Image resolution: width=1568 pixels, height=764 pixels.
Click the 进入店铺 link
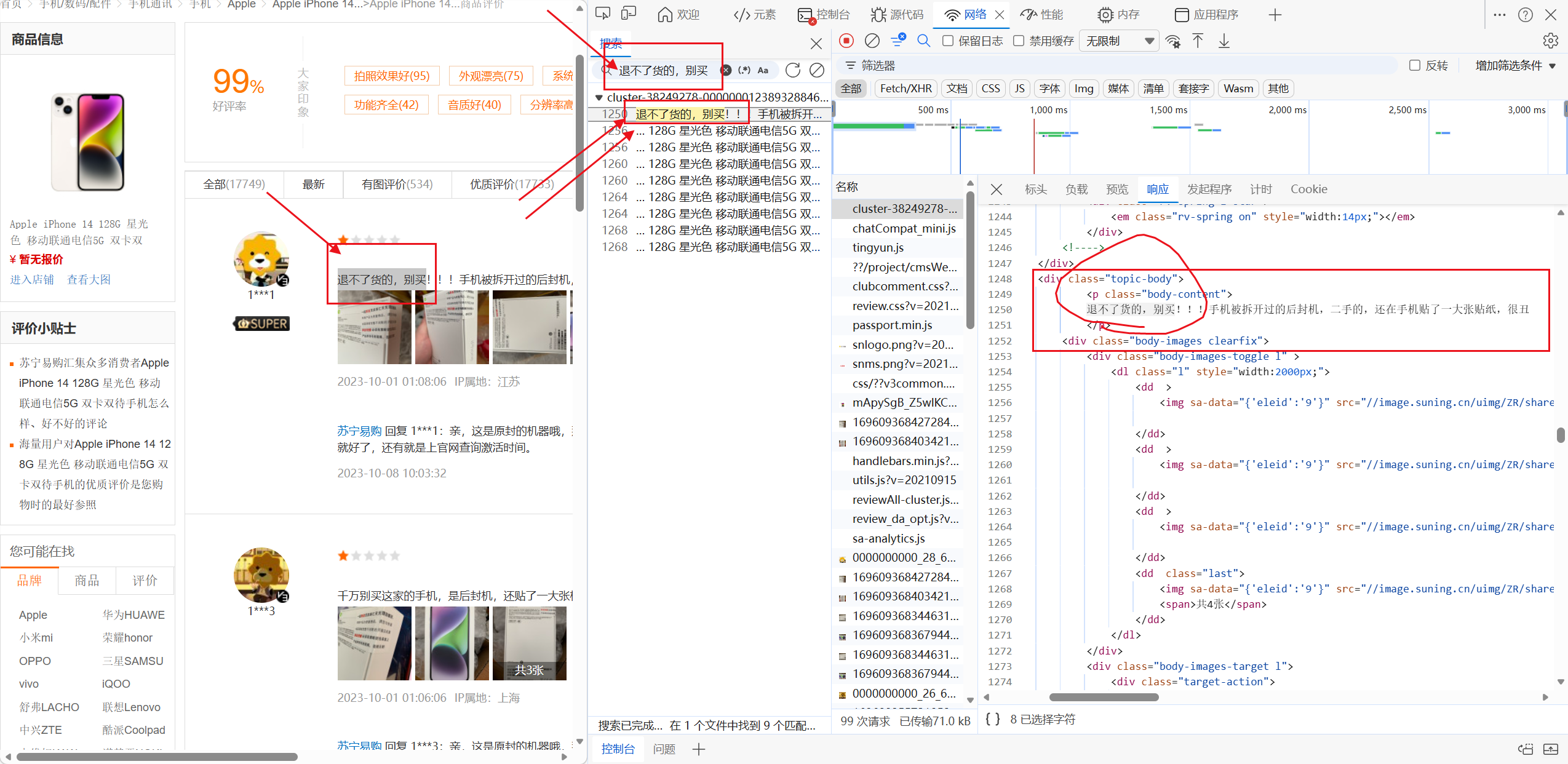pos(32,280)
